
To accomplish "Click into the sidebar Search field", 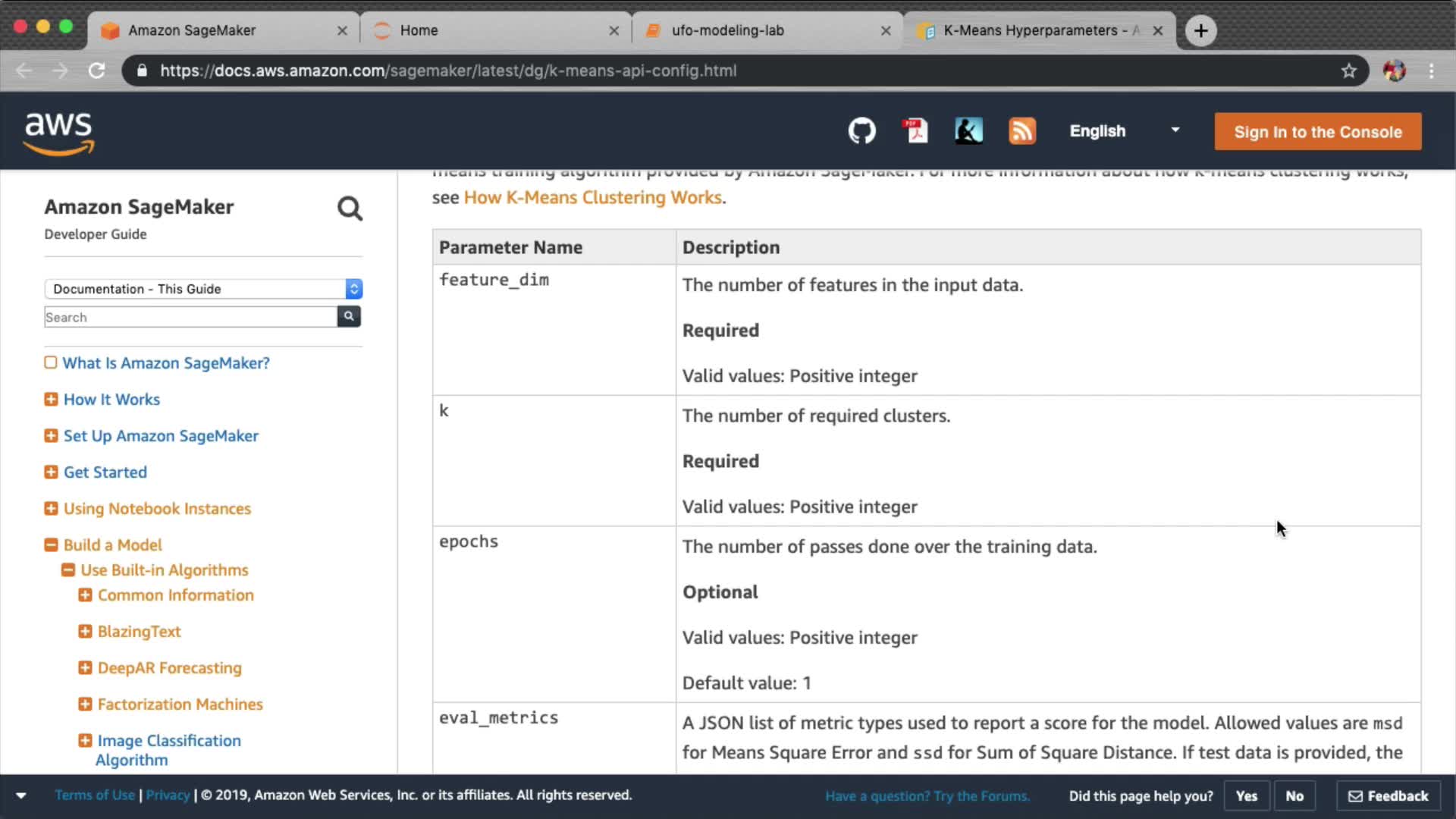I will (x=190, y=317).
